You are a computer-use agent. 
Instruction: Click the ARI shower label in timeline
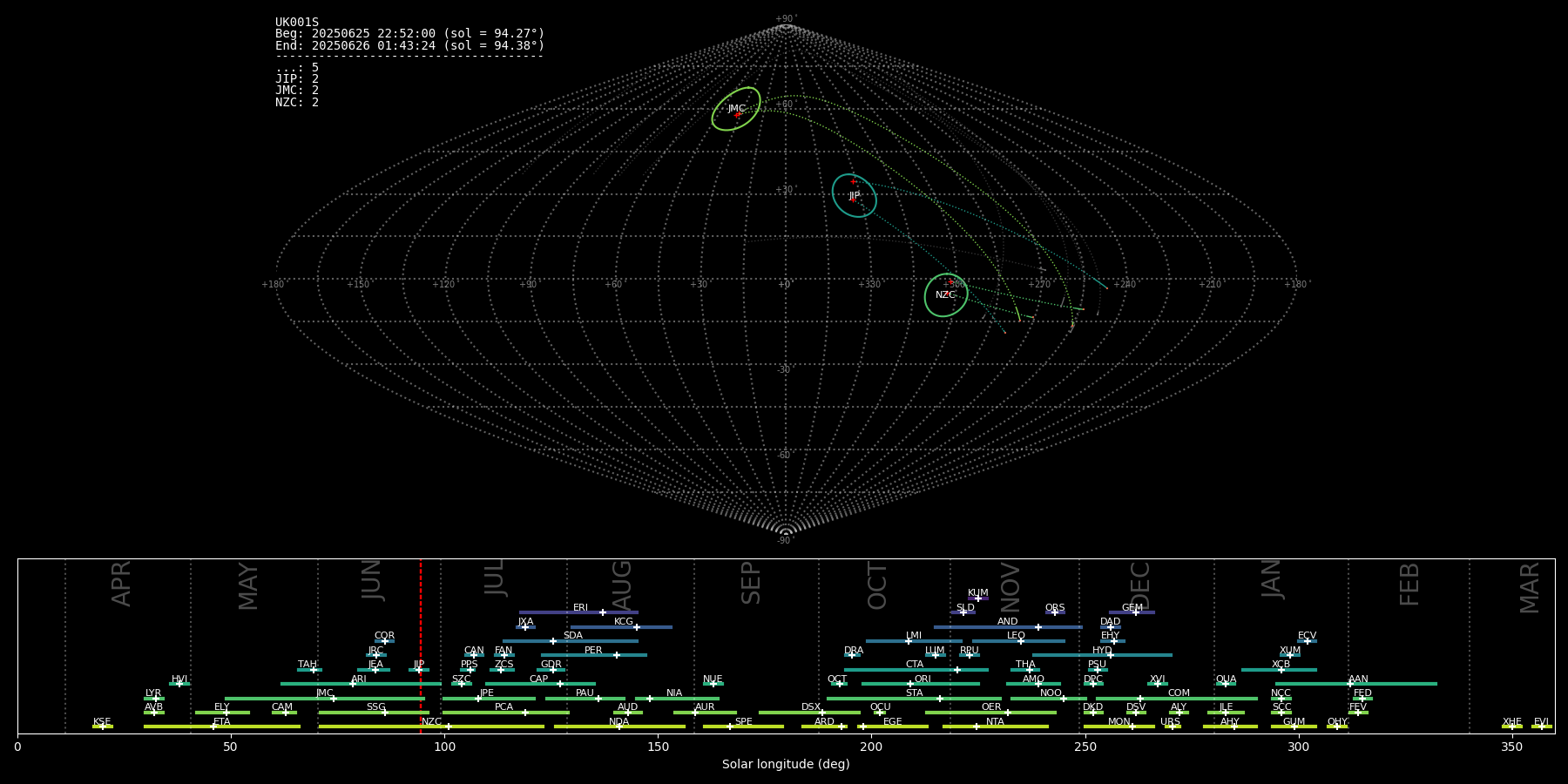(359, 679)
